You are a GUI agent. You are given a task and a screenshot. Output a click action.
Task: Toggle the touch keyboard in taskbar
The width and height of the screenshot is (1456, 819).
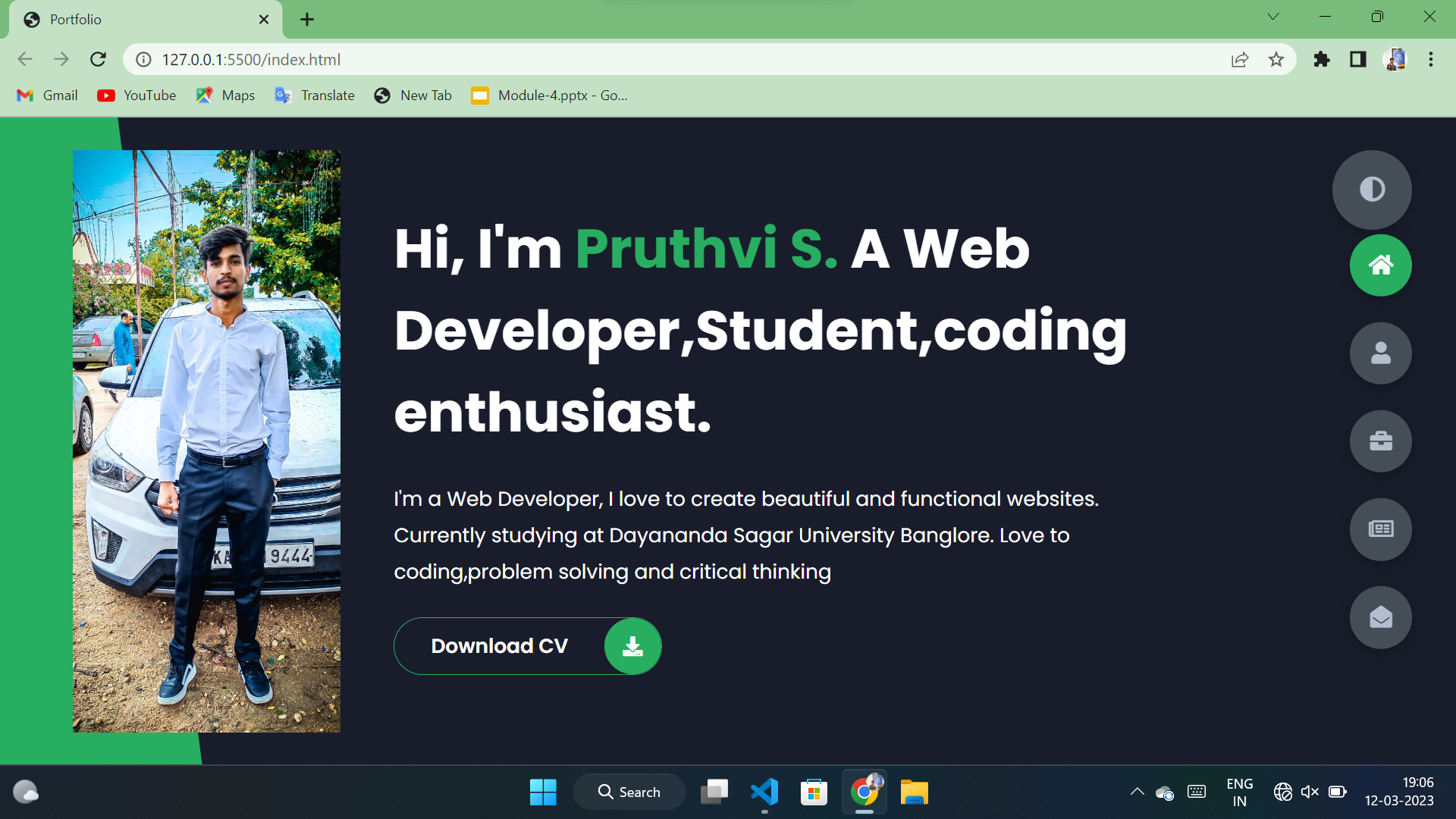click(x=1197, y=792)
